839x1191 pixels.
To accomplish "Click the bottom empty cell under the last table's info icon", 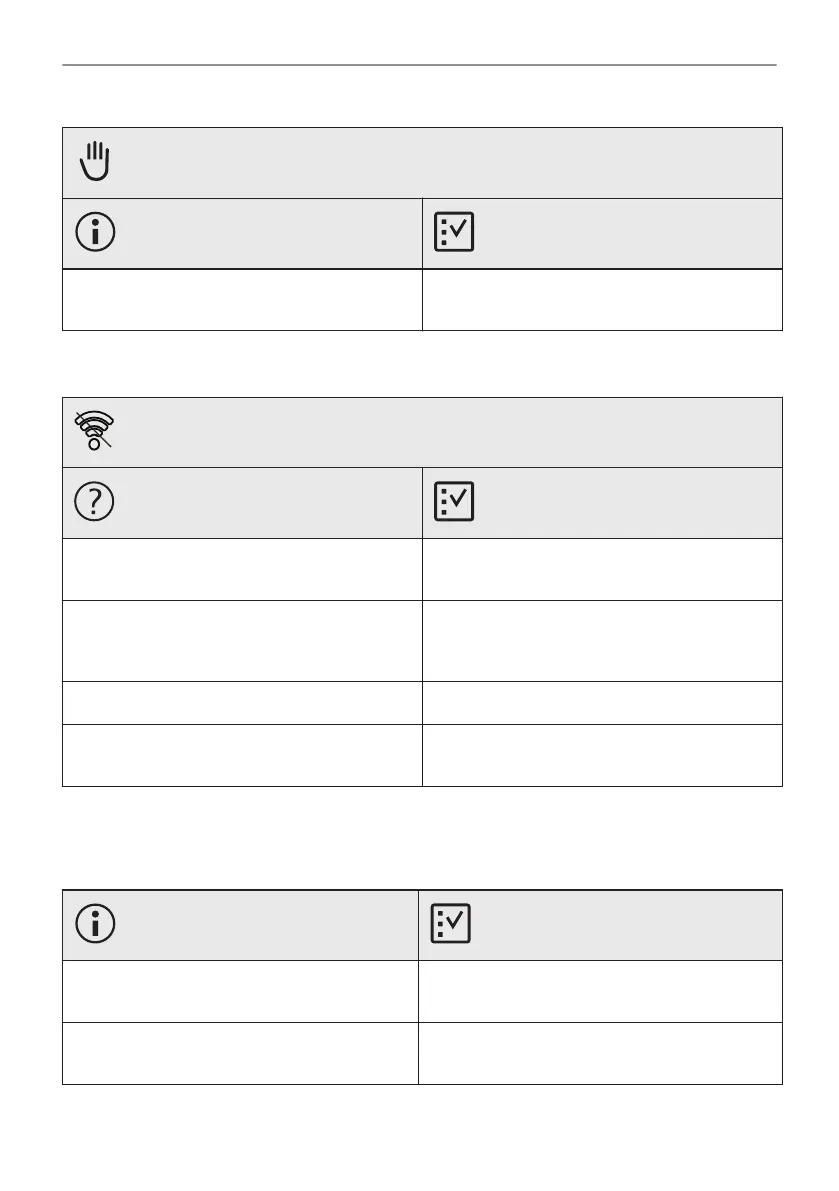I will point(240,1053).
